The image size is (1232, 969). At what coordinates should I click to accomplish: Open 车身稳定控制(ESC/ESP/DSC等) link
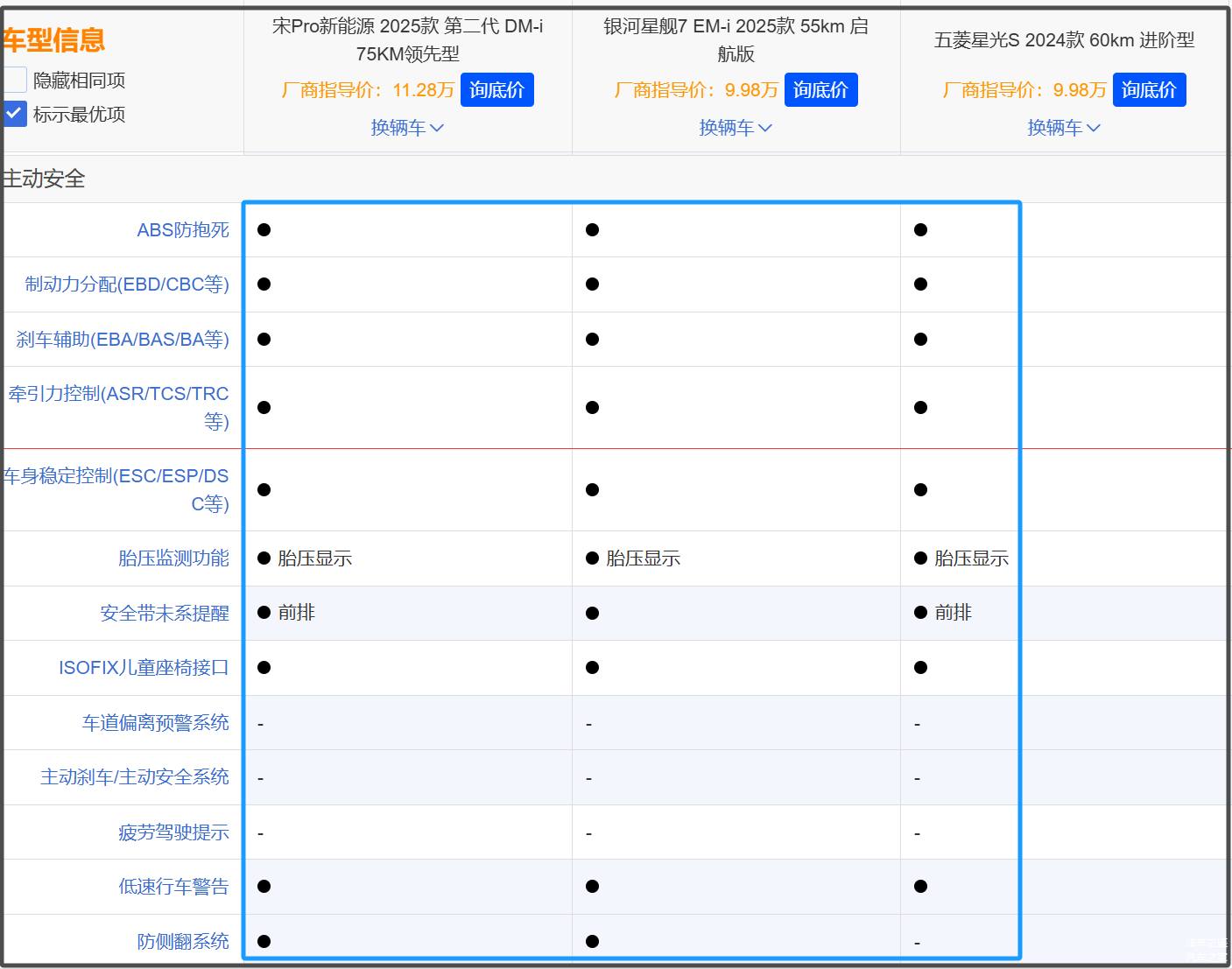coord(116,489)
